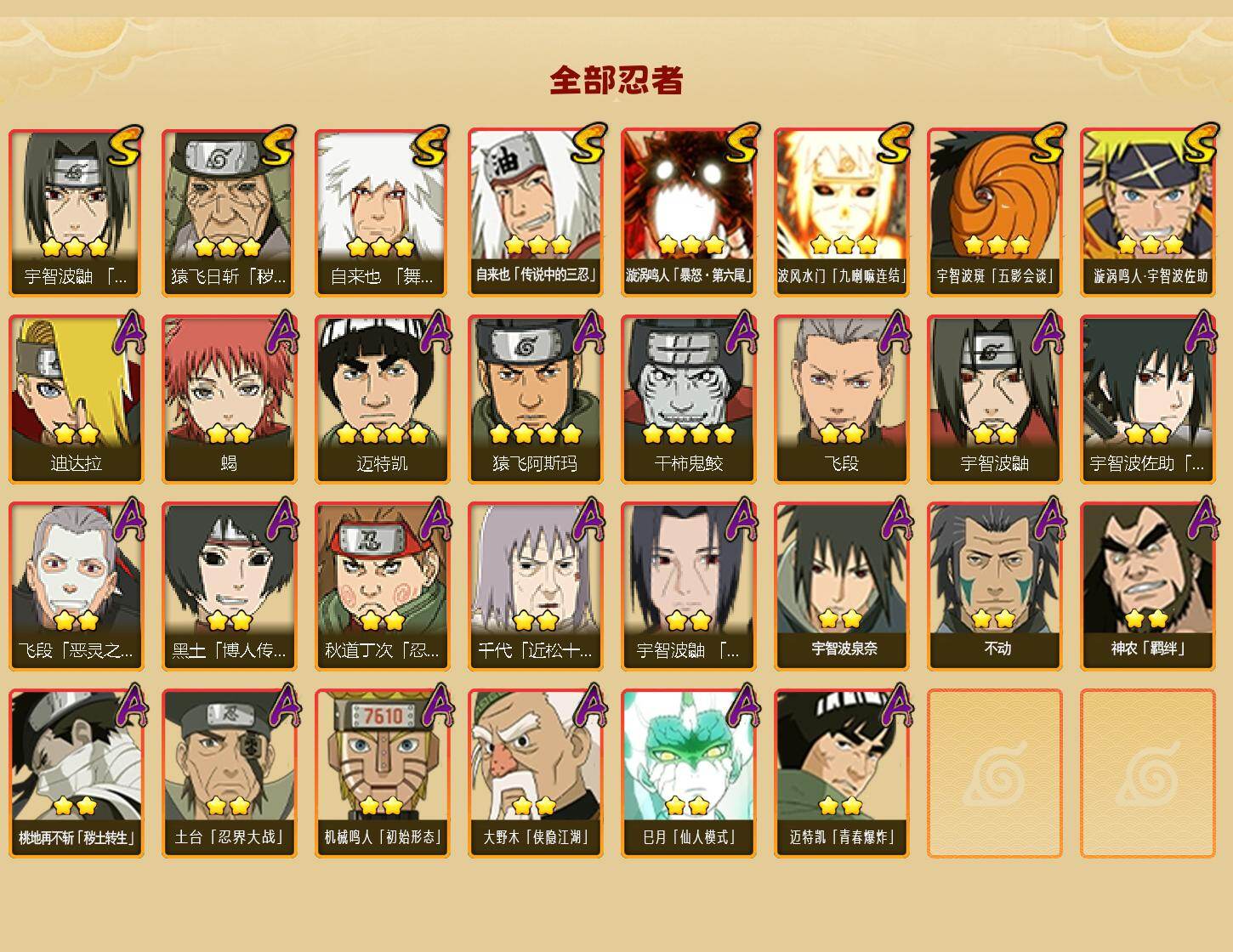Pick the 宇智波泉奈 character card

click(842, 586)
